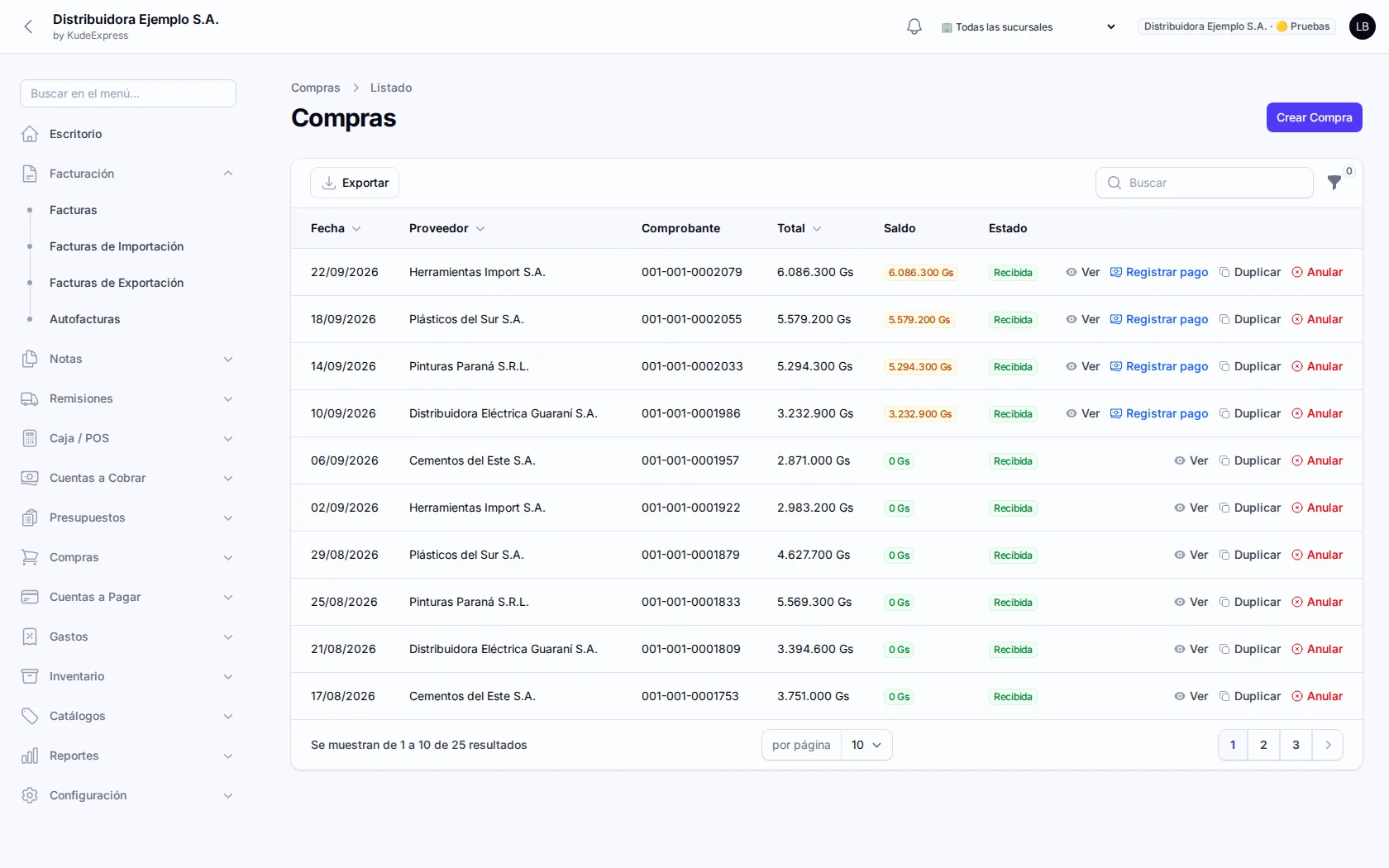Open Facturas de Importación menu item
1389x868 pixels.
point(117,246)
